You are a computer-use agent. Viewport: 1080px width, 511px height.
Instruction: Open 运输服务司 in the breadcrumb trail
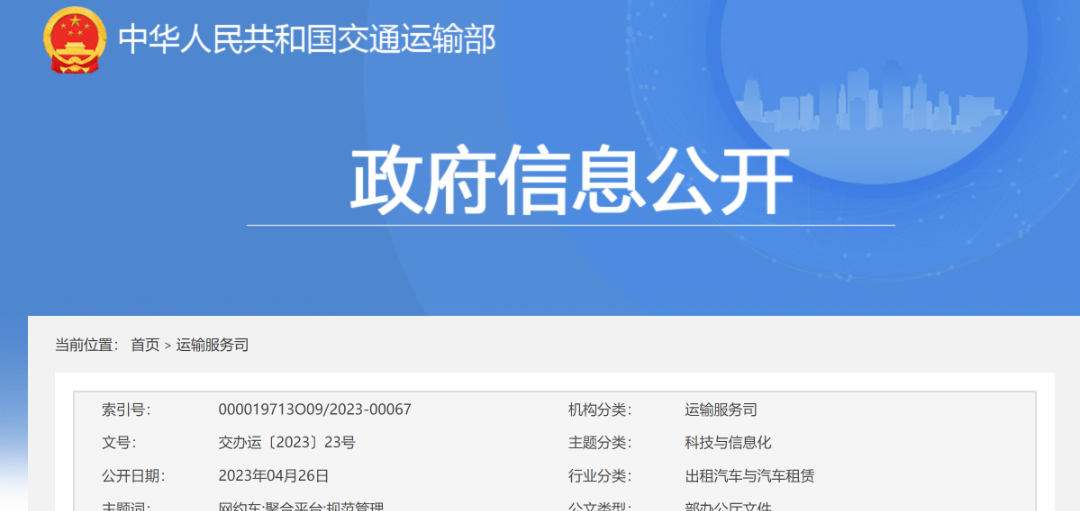click(213, 345)
